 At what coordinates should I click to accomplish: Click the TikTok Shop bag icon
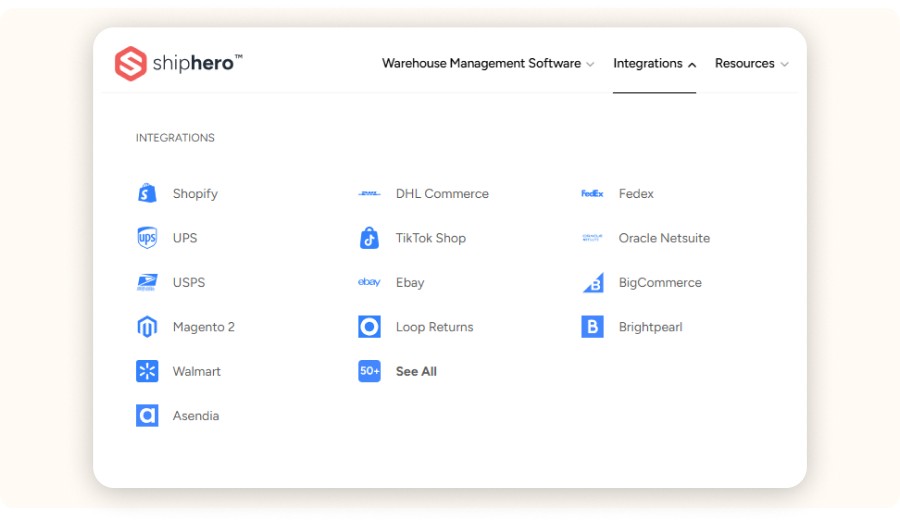(x=369, y=238)
